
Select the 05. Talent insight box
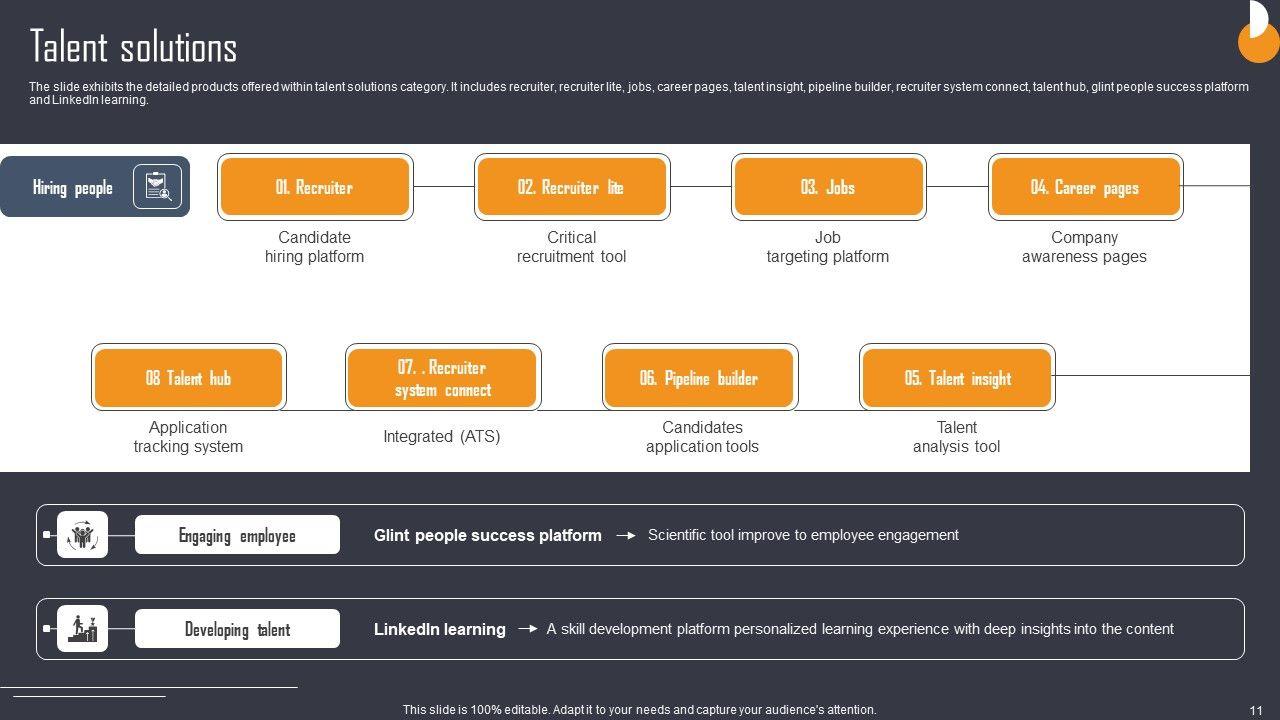957,378
